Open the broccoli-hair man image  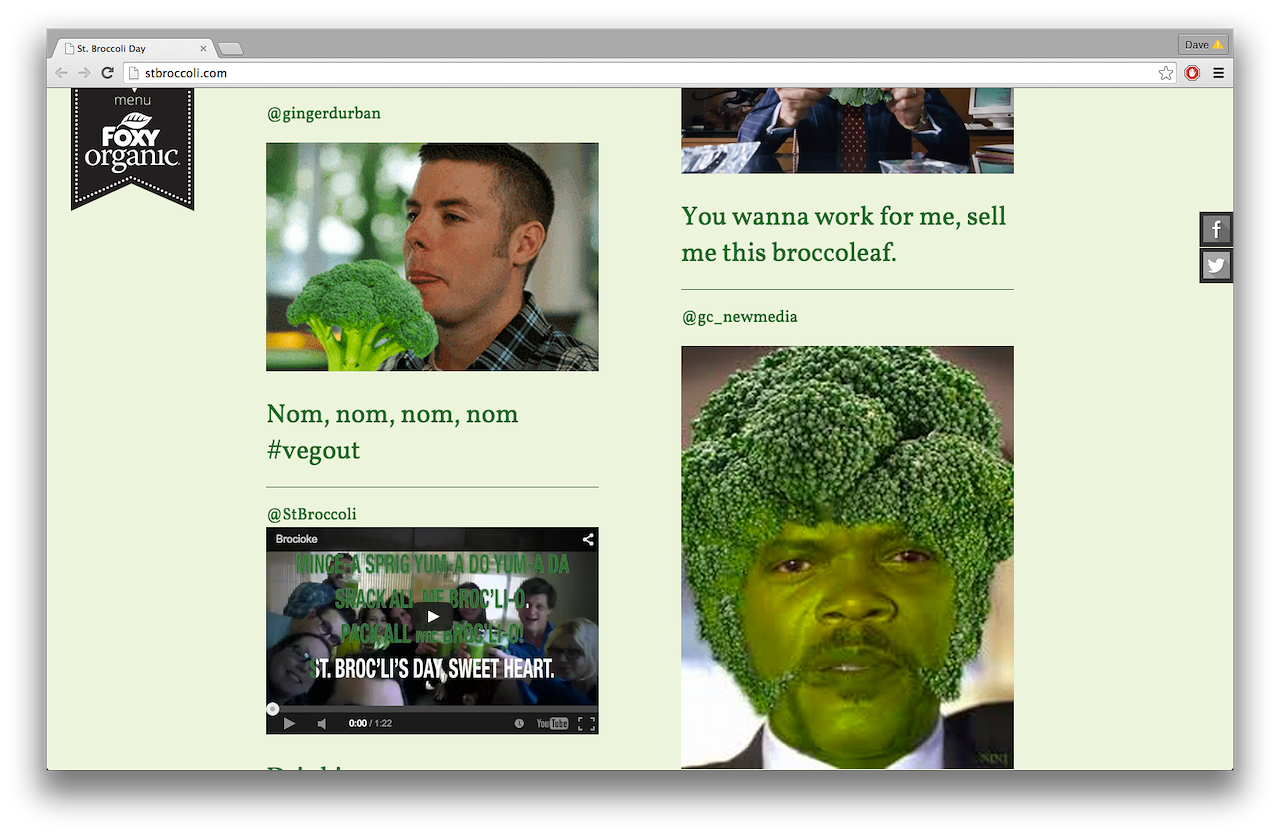tap(847, 557)
